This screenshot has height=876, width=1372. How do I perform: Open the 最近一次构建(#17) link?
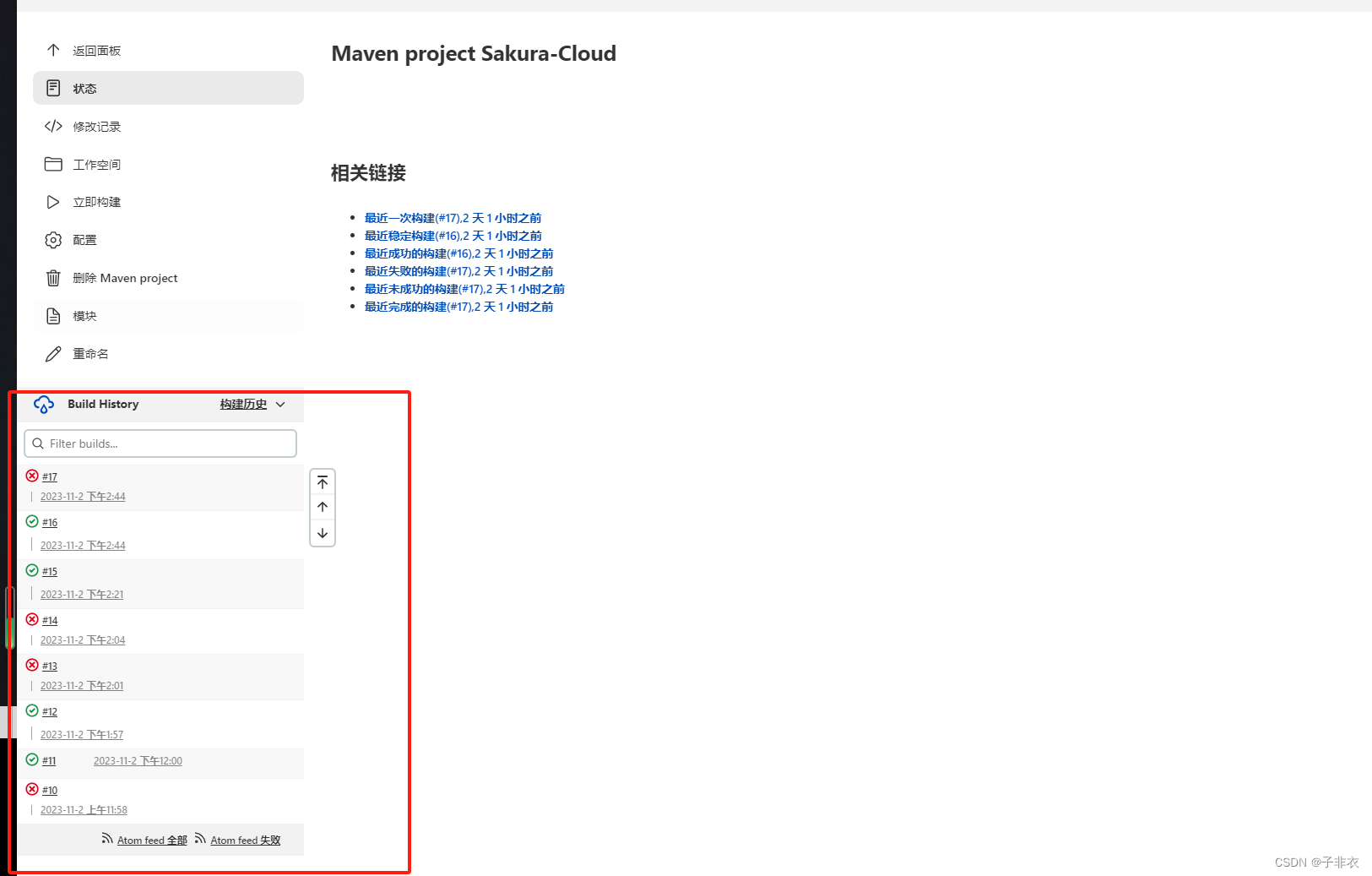453,218
